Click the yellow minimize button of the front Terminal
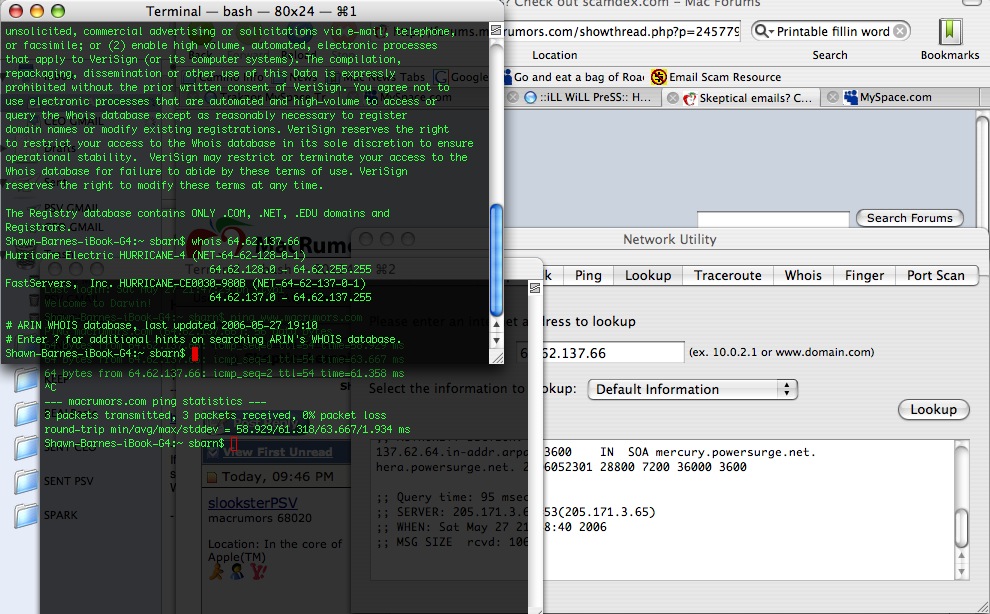 pos(37,11)
